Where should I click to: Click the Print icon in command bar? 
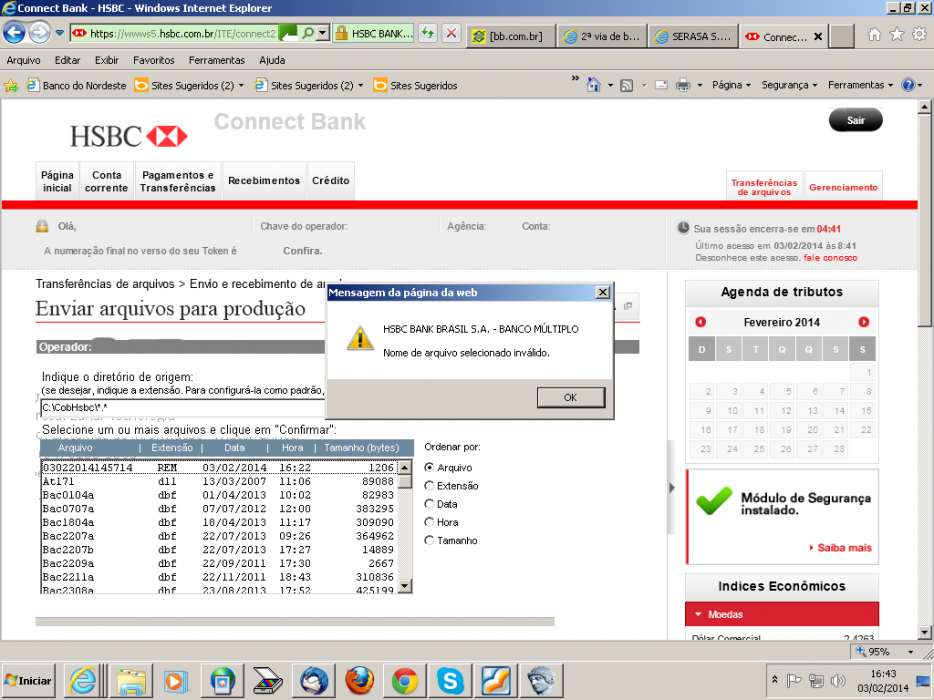683,85
